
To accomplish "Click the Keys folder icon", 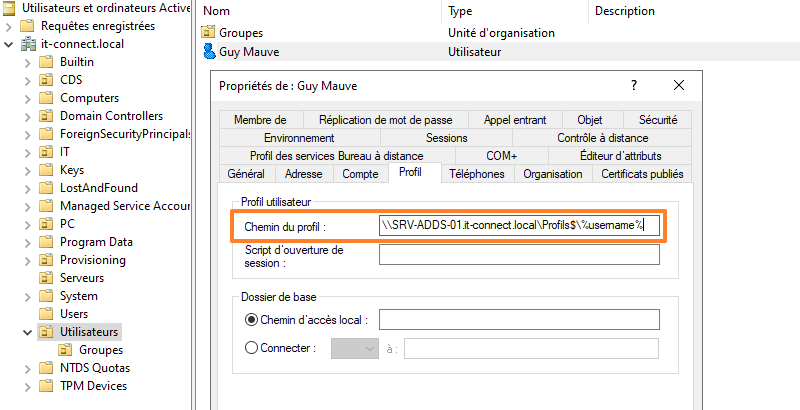I will click(46, 170).
